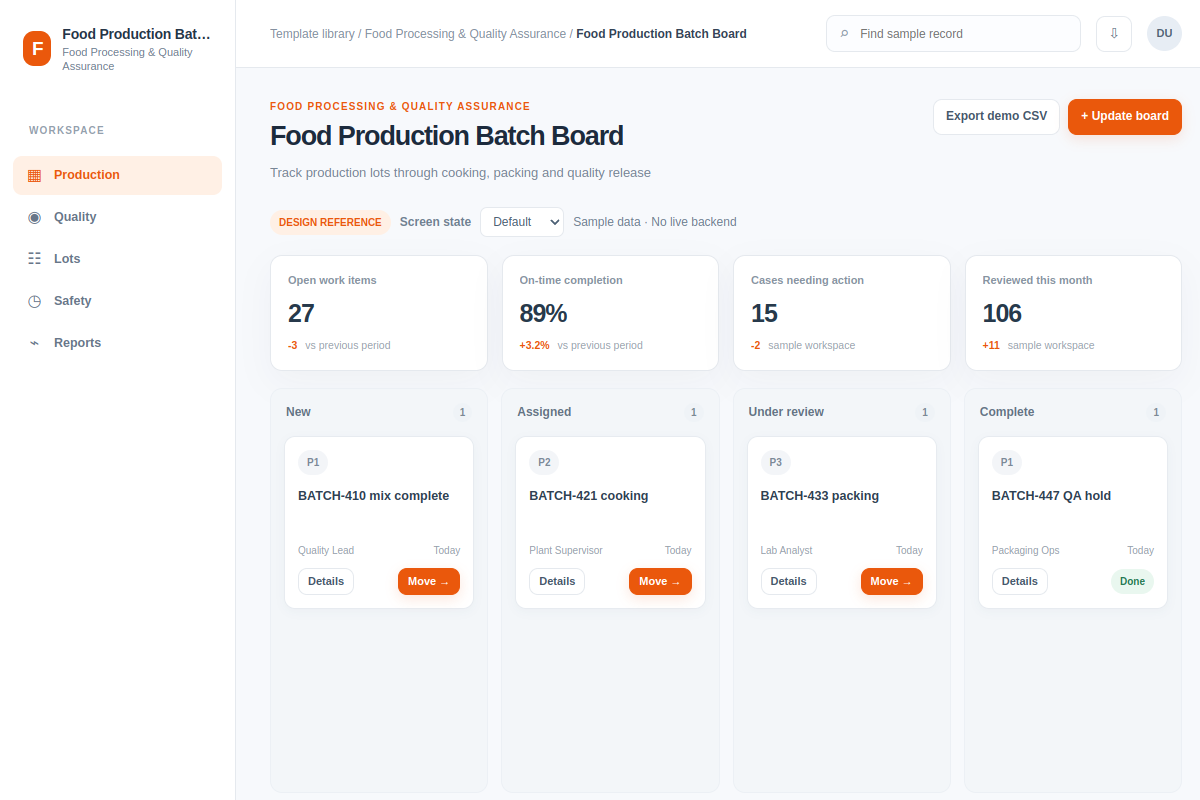This screenshot has width=1200, height=800.
Task: Open the Screen state Default dropdown
Action: [522, 222]
